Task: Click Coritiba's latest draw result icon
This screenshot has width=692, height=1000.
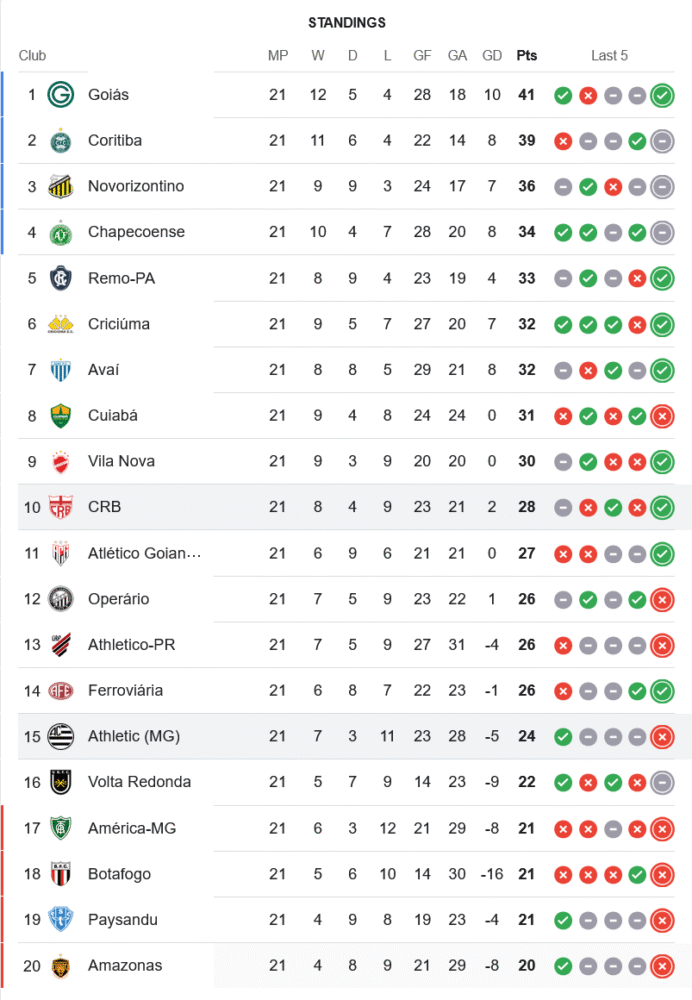Action: (661, 141)
